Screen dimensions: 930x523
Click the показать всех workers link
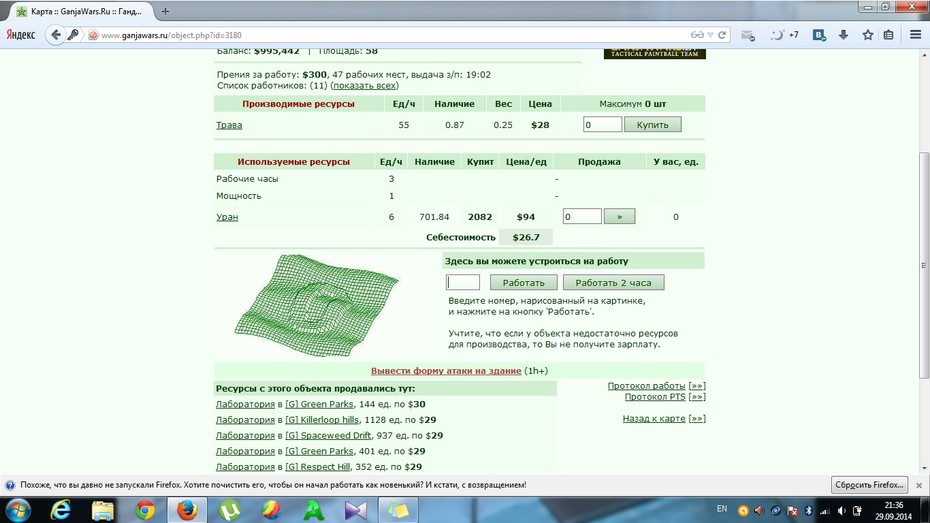coord(364,85)
